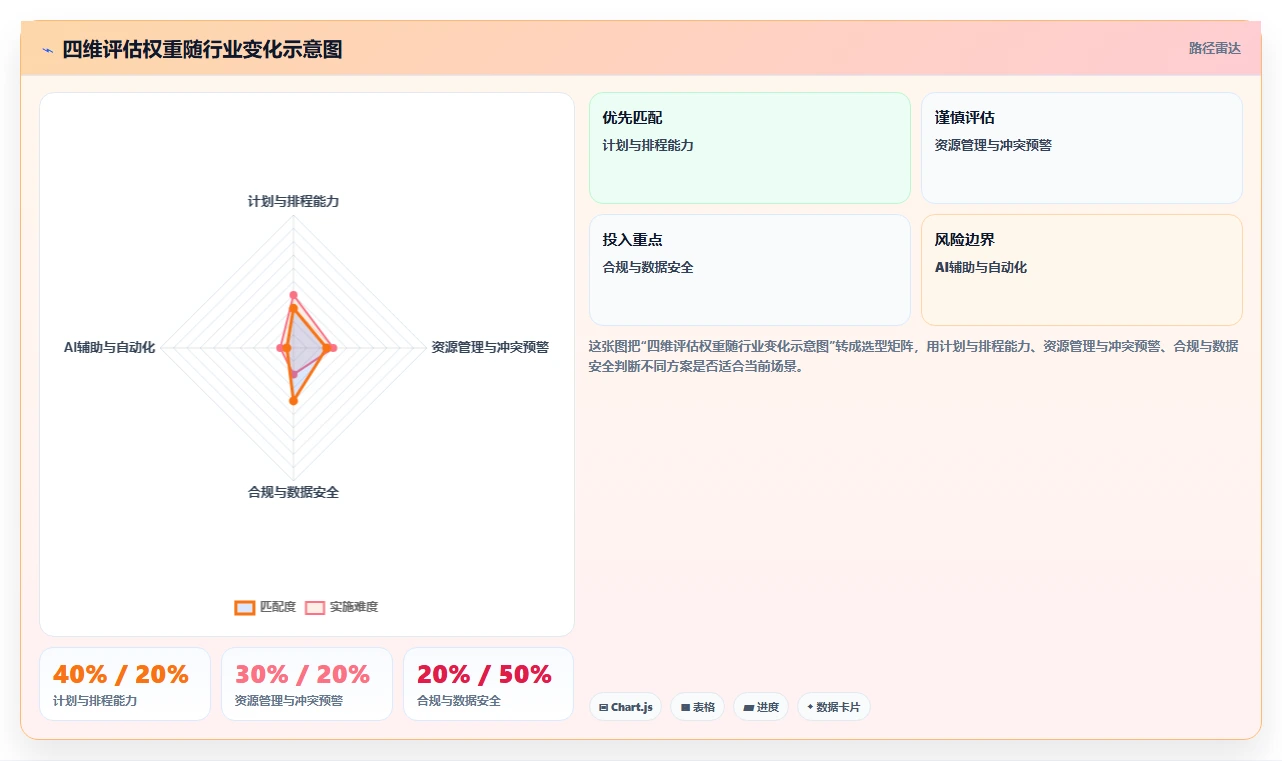1282x761 pixels.
Task: Toggle the 匹配度 legend item
Action: (x=265, y=607)
